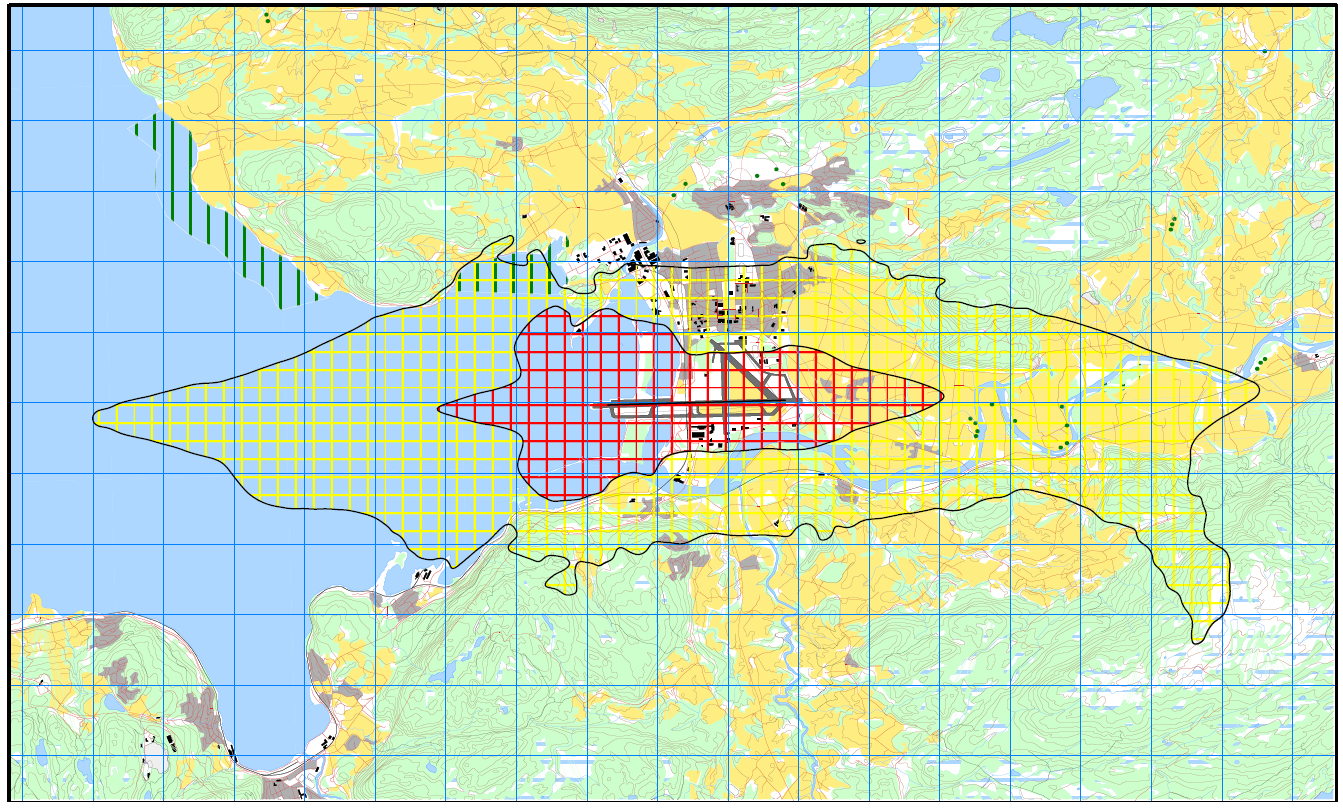Select the red-gridded inner noise zone
The image size is (1343, 808).
691,403
